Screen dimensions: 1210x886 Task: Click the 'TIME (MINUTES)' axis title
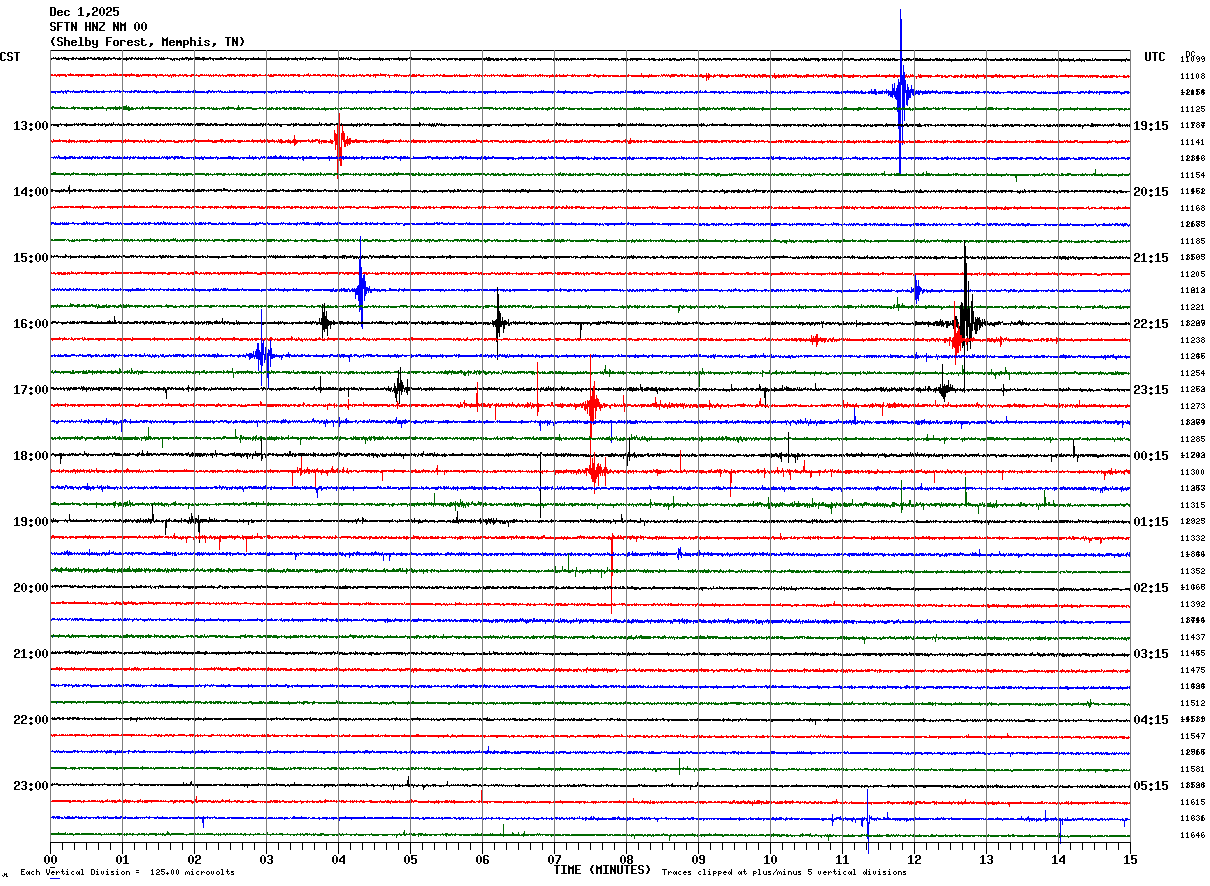click(x=602, y=870)
